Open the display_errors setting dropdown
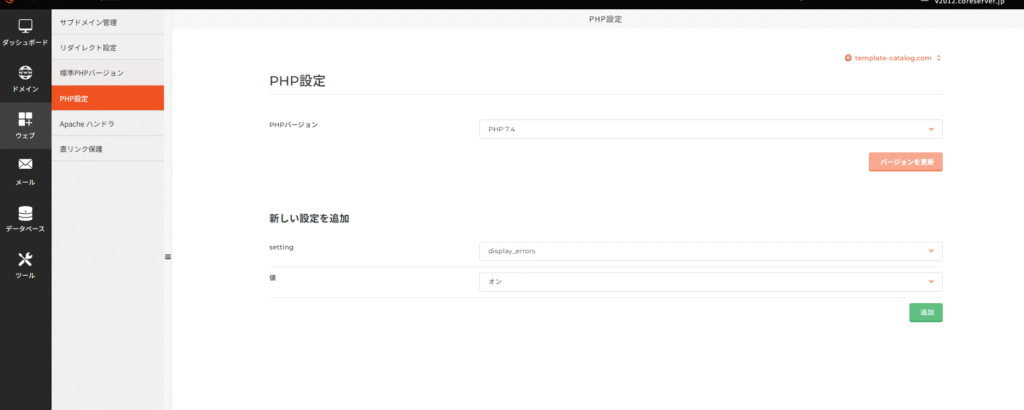1024x410 pixels. (x=710, y=251)
